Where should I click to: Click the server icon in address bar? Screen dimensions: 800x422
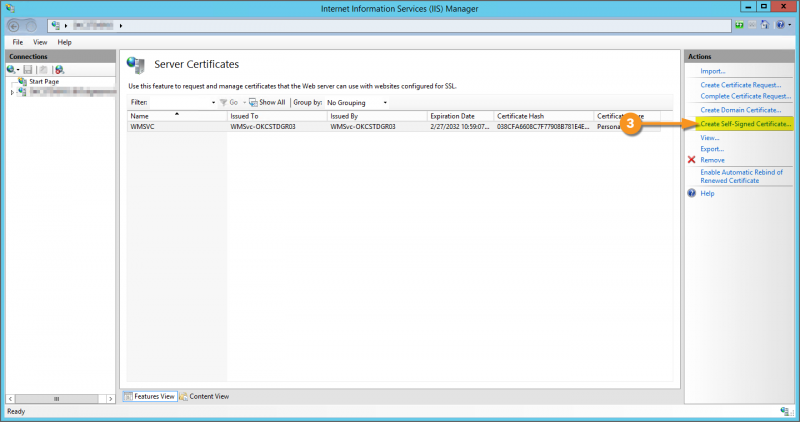(56, 25)
